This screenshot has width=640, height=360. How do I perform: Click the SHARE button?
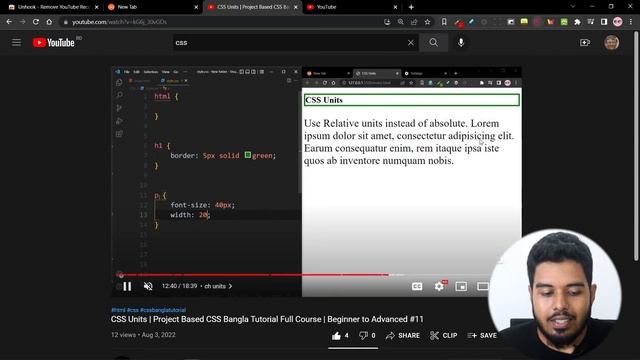click(403, 336)
